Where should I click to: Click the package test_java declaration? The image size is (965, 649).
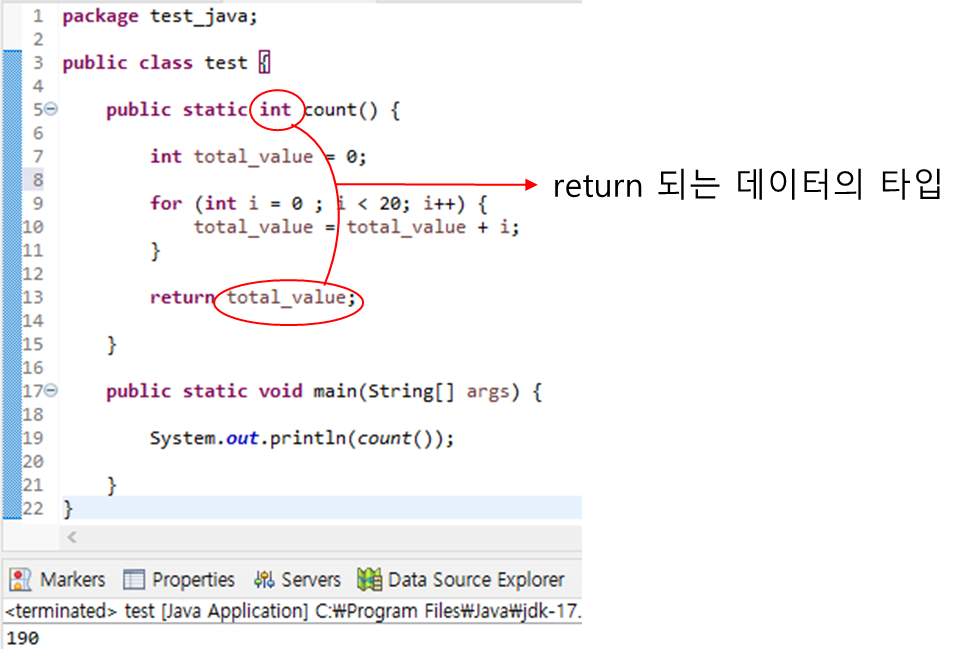tap(159, 17)
